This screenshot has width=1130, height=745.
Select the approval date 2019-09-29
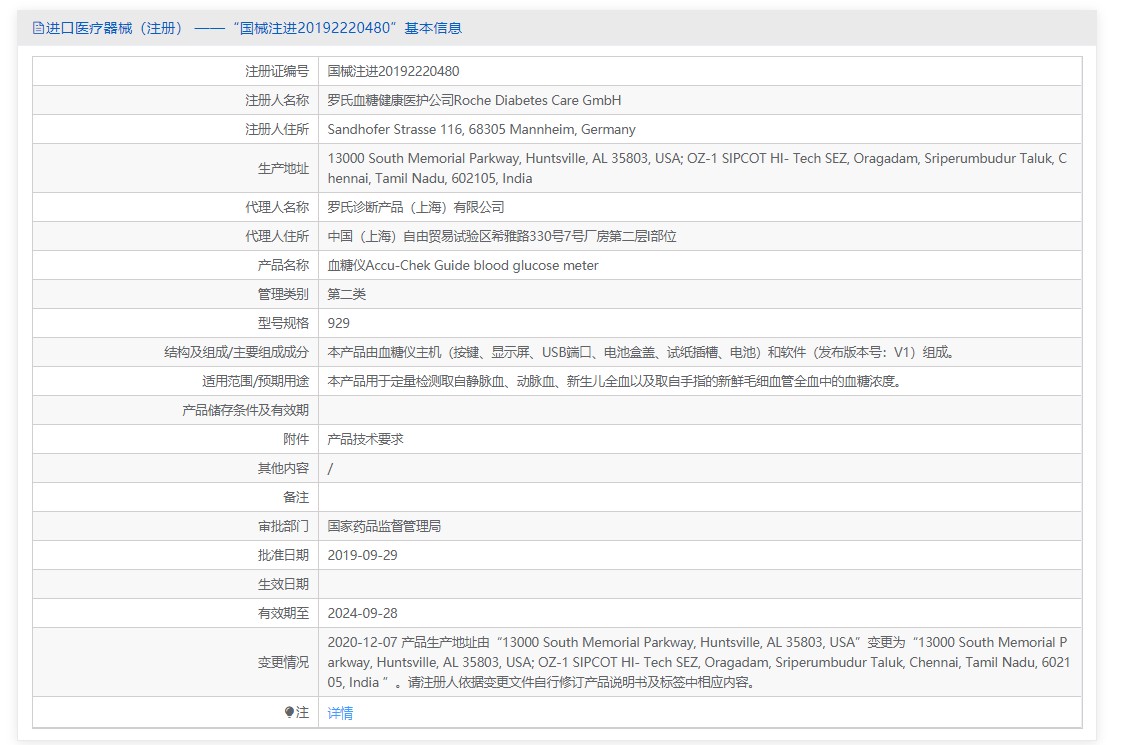362,555
